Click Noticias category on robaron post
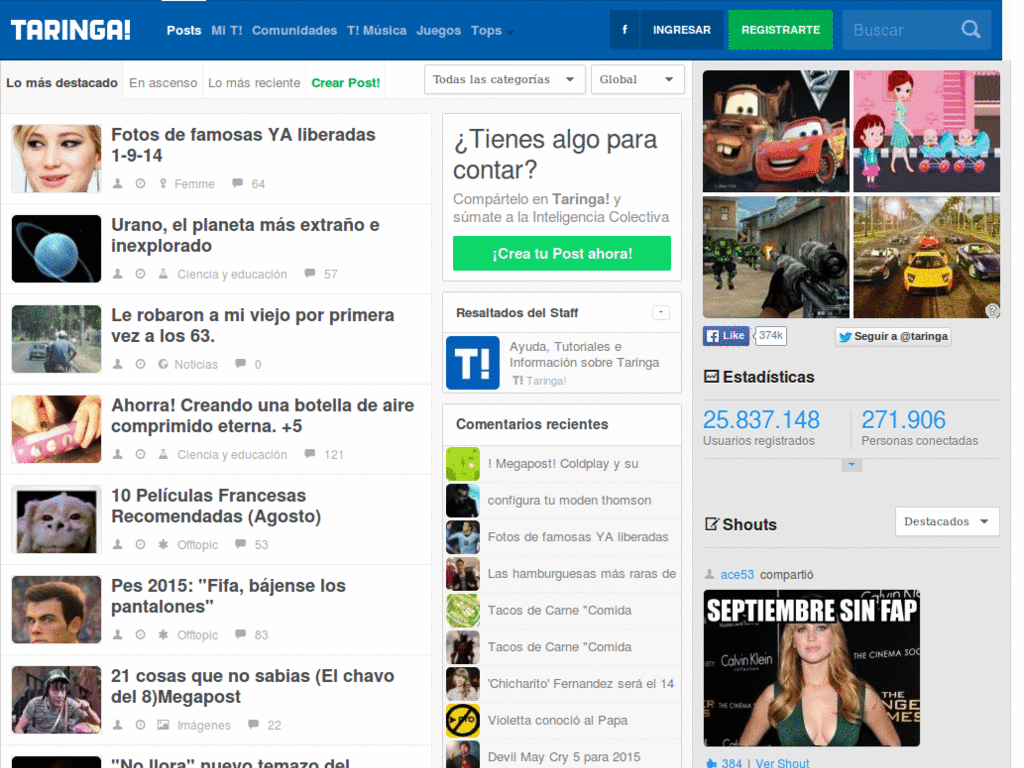 [x=196, y=364]
